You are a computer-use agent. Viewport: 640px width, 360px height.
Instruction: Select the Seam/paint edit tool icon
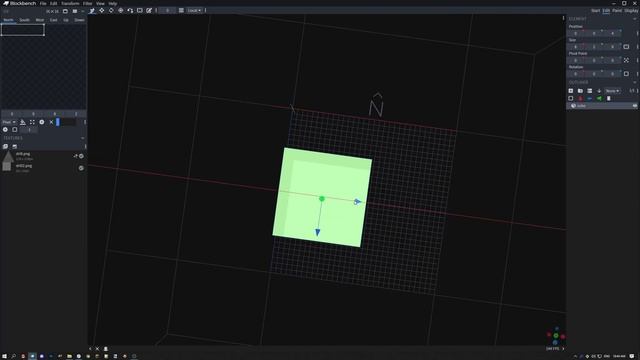(149, 11)
